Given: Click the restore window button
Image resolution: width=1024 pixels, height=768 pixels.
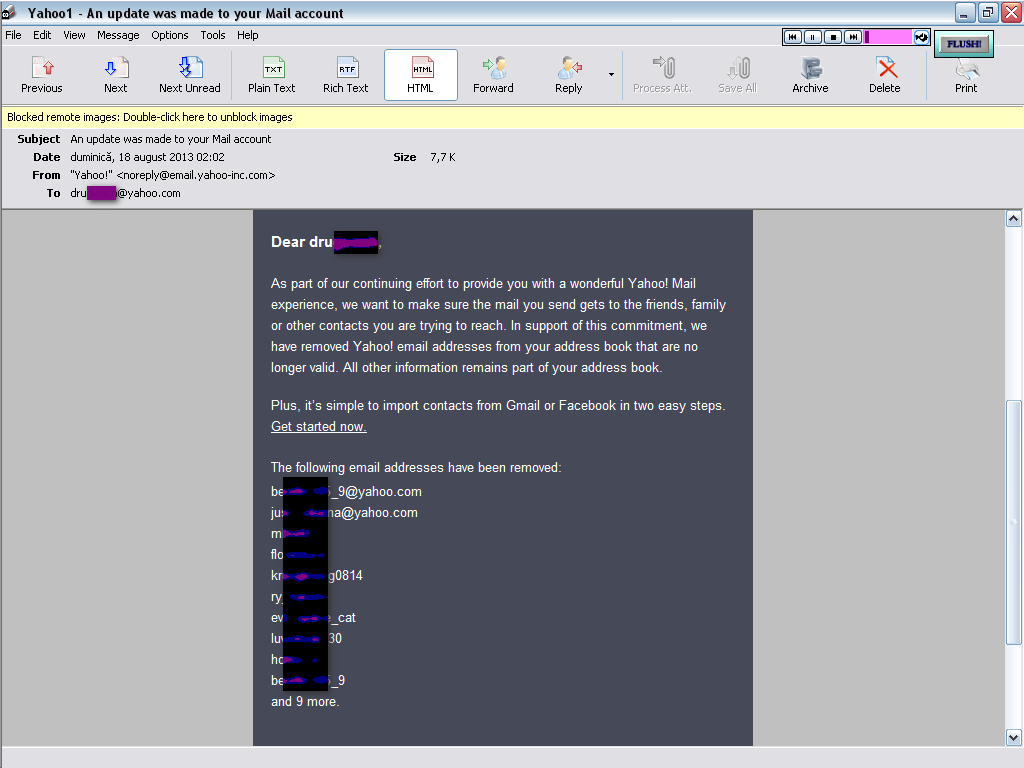Looking at the screenshot, I should 988,12.
